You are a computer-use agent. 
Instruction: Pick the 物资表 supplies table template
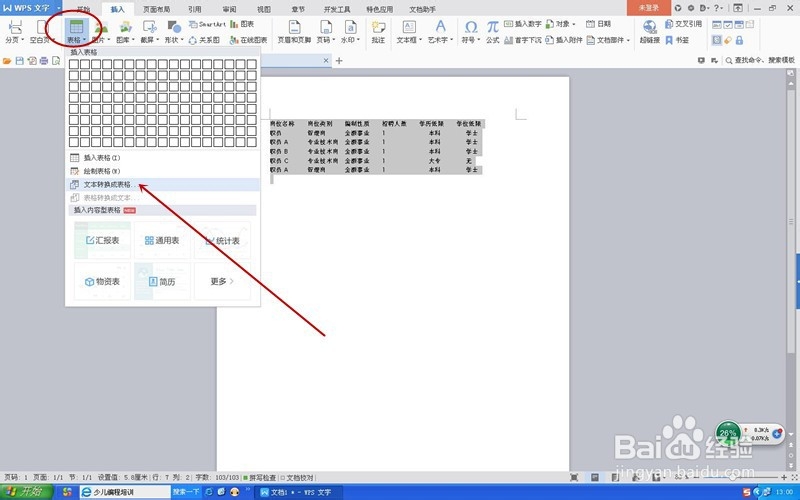tap(103, 282)
